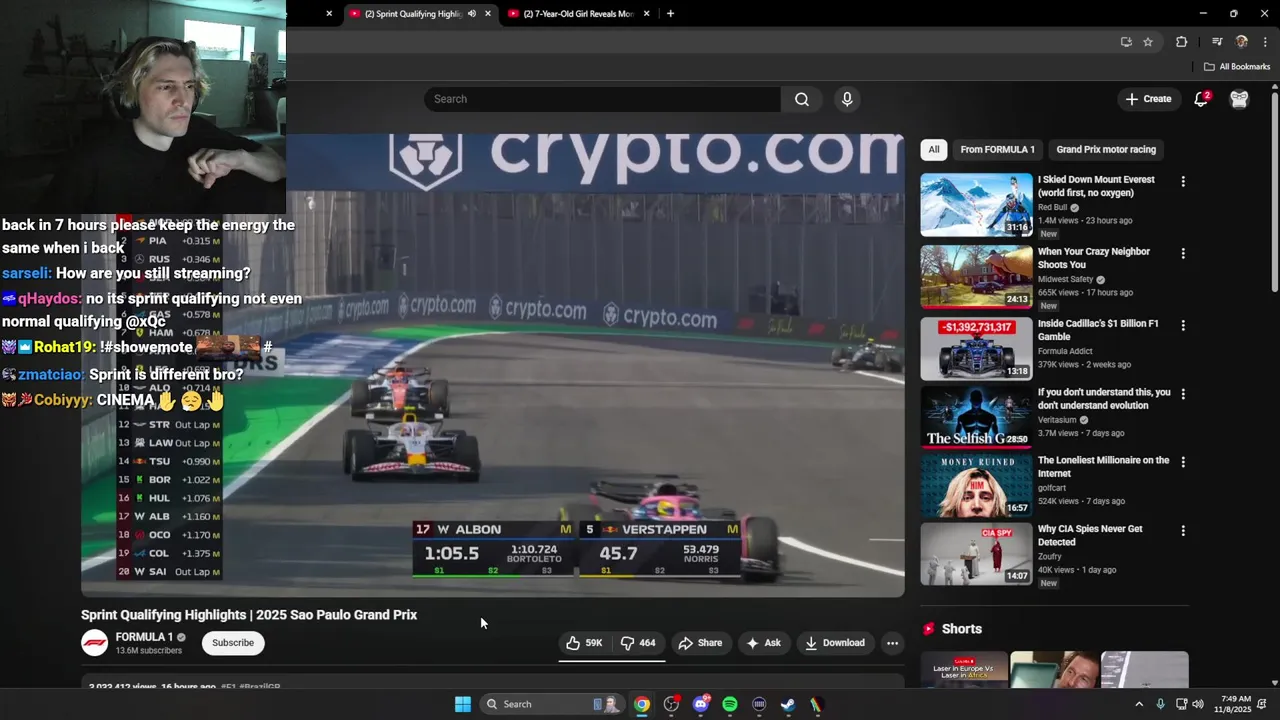Open options for CIA Spies video
The width and height of the screenshot is (1280, 720).
tap(1183, 531)
